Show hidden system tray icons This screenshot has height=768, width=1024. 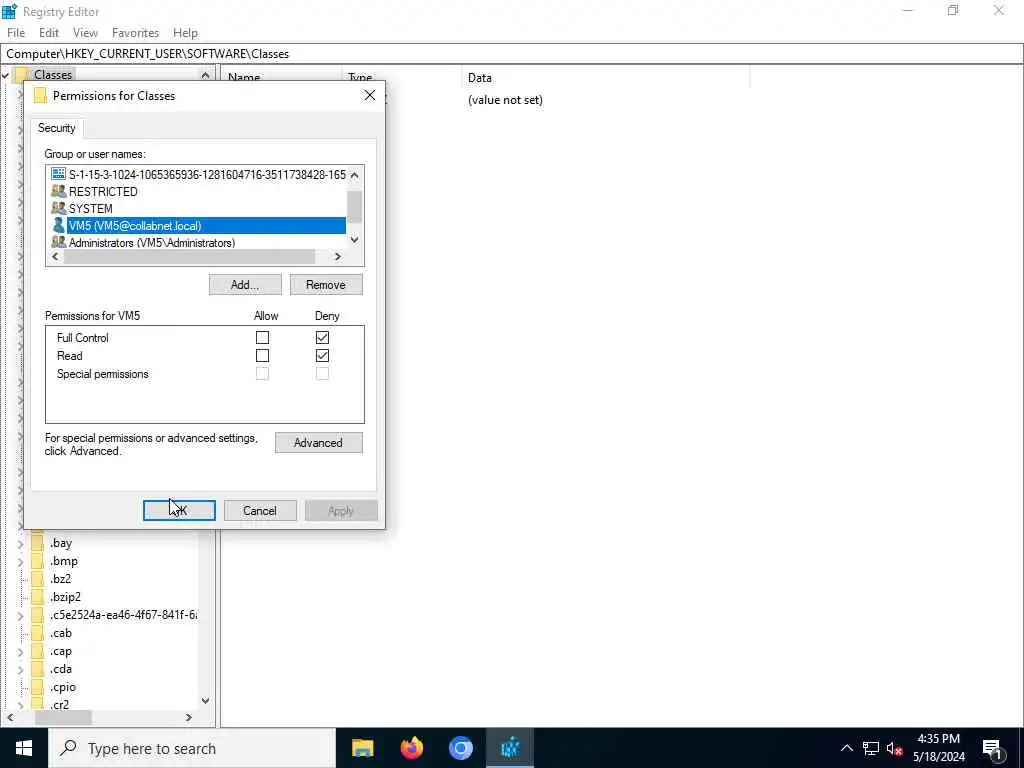tap(846, 748)
